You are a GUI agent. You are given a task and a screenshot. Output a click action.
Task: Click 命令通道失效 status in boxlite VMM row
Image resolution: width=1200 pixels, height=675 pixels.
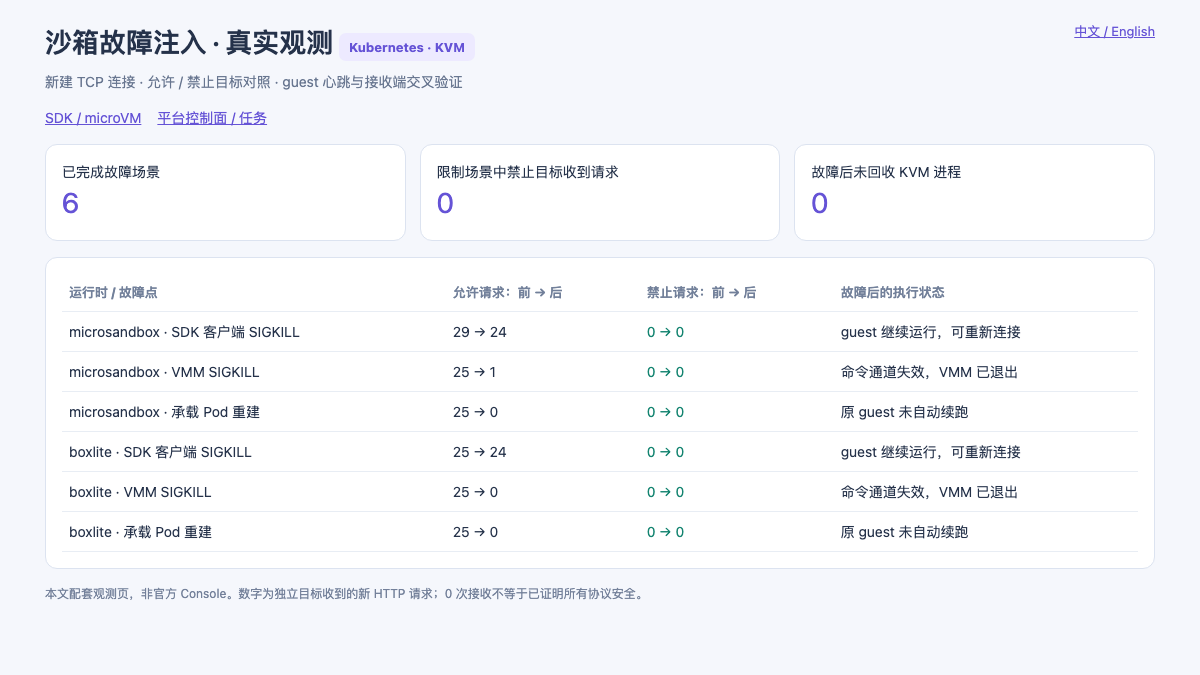pyautogui.click(x=930, y=492)
